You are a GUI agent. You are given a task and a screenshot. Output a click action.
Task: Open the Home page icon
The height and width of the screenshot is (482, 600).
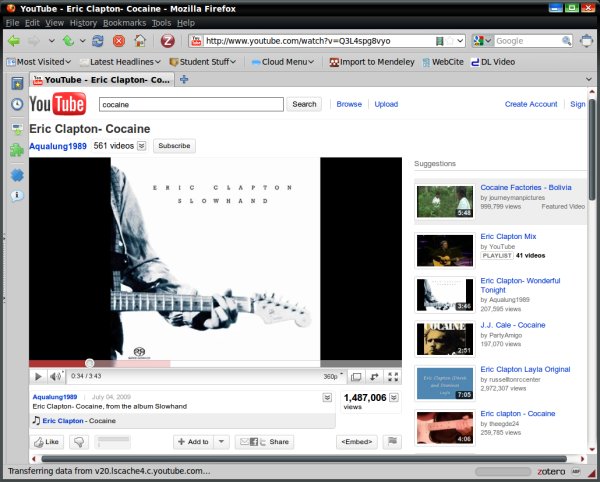[x=140, y=41]
